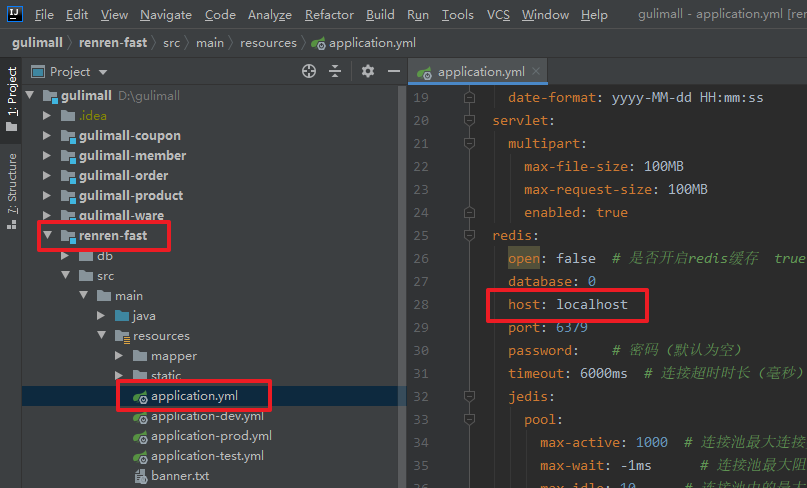
Task: Fold the servlet block at line 20
Action: (469, 120)
